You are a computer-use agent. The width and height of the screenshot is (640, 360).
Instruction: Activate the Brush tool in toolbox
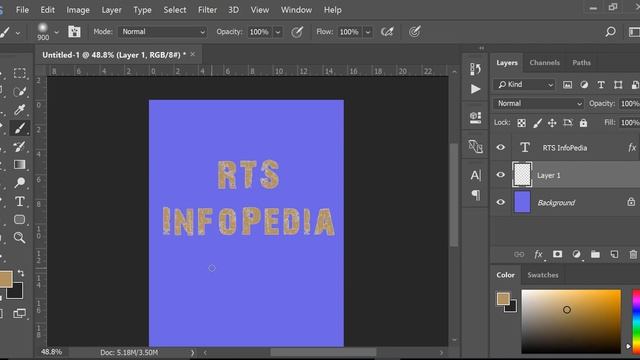pos(19,128)
